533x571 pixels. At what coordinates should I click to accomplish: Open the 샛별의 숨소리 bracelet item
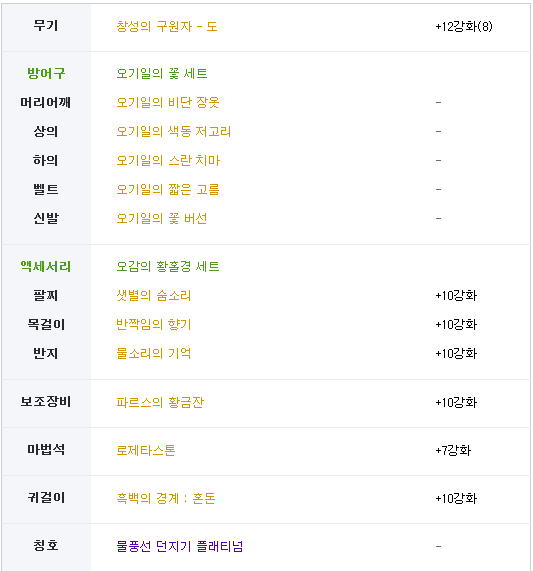tap(154, 295)
